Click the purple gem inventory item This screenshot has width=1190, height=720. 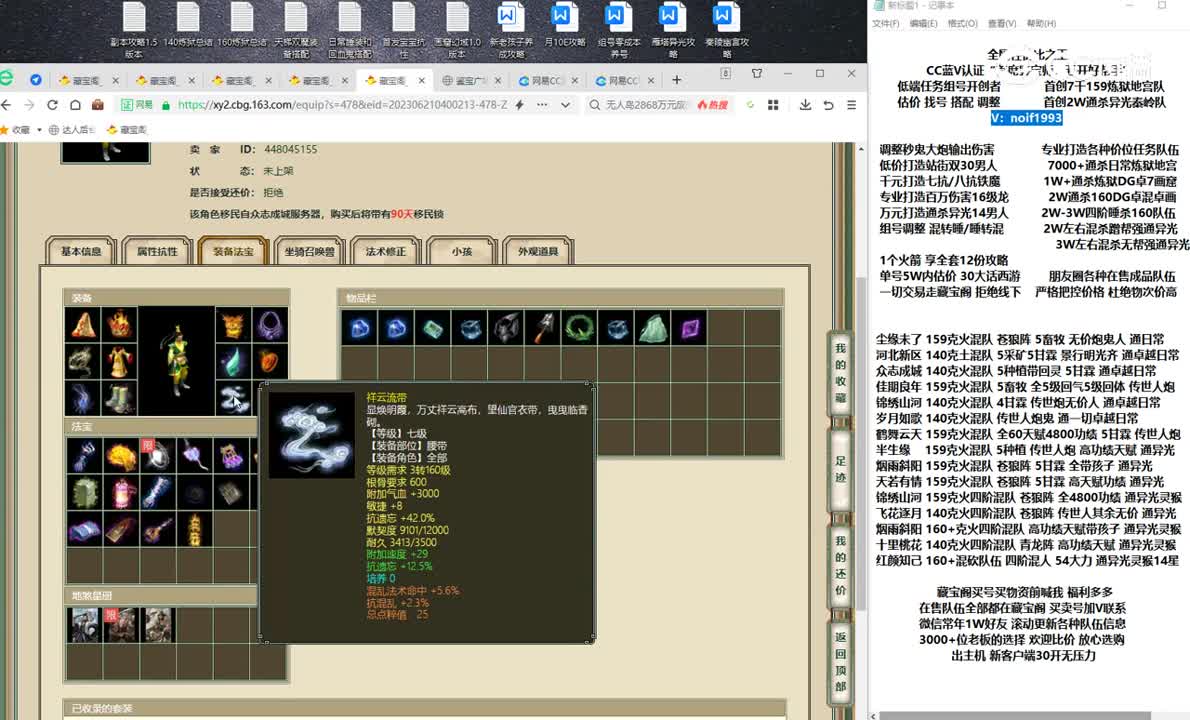pos(689,327)
